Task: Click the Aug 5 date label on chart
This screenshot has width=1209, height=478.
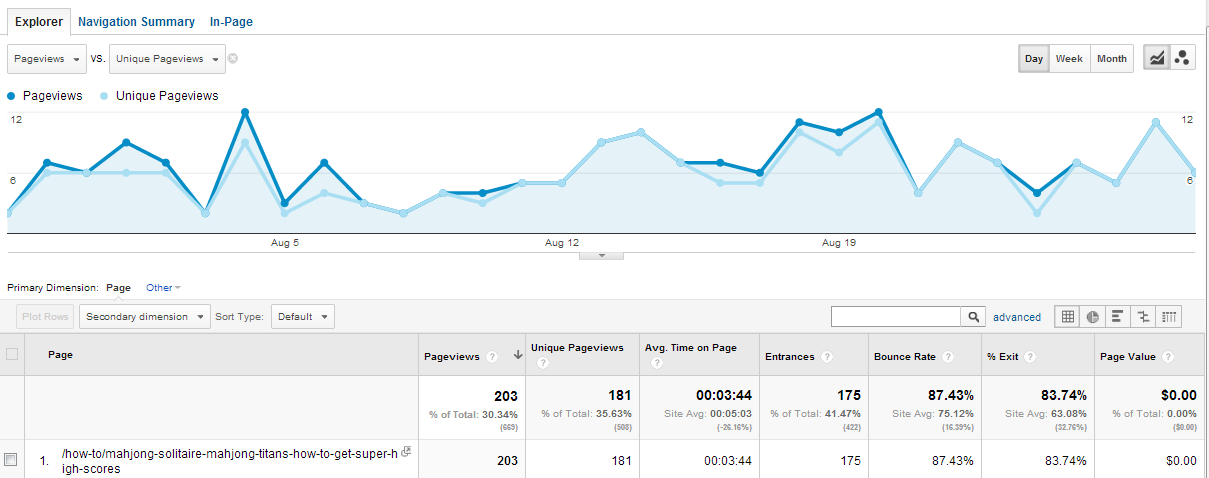Action: point(285,243)
